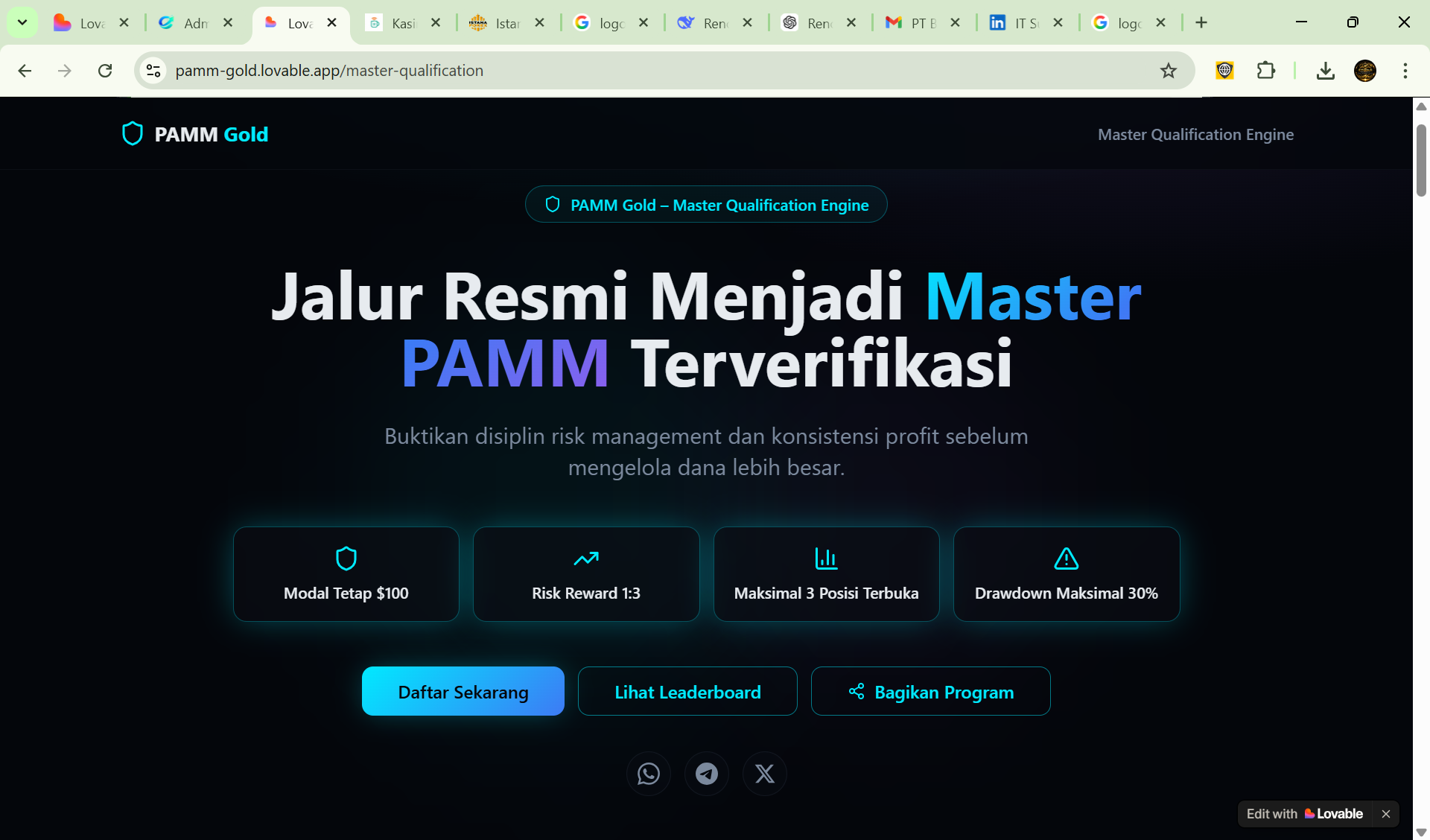
Task: Click the Modal Tetap $100 card
Action: (346, 574)
